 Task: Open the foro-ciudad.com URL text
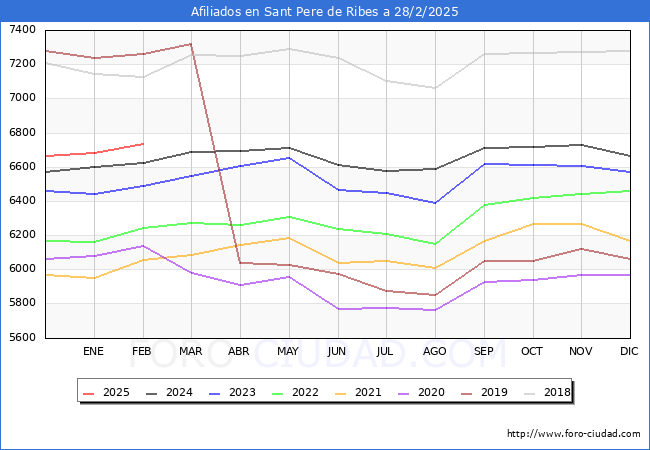click(574, 434)
